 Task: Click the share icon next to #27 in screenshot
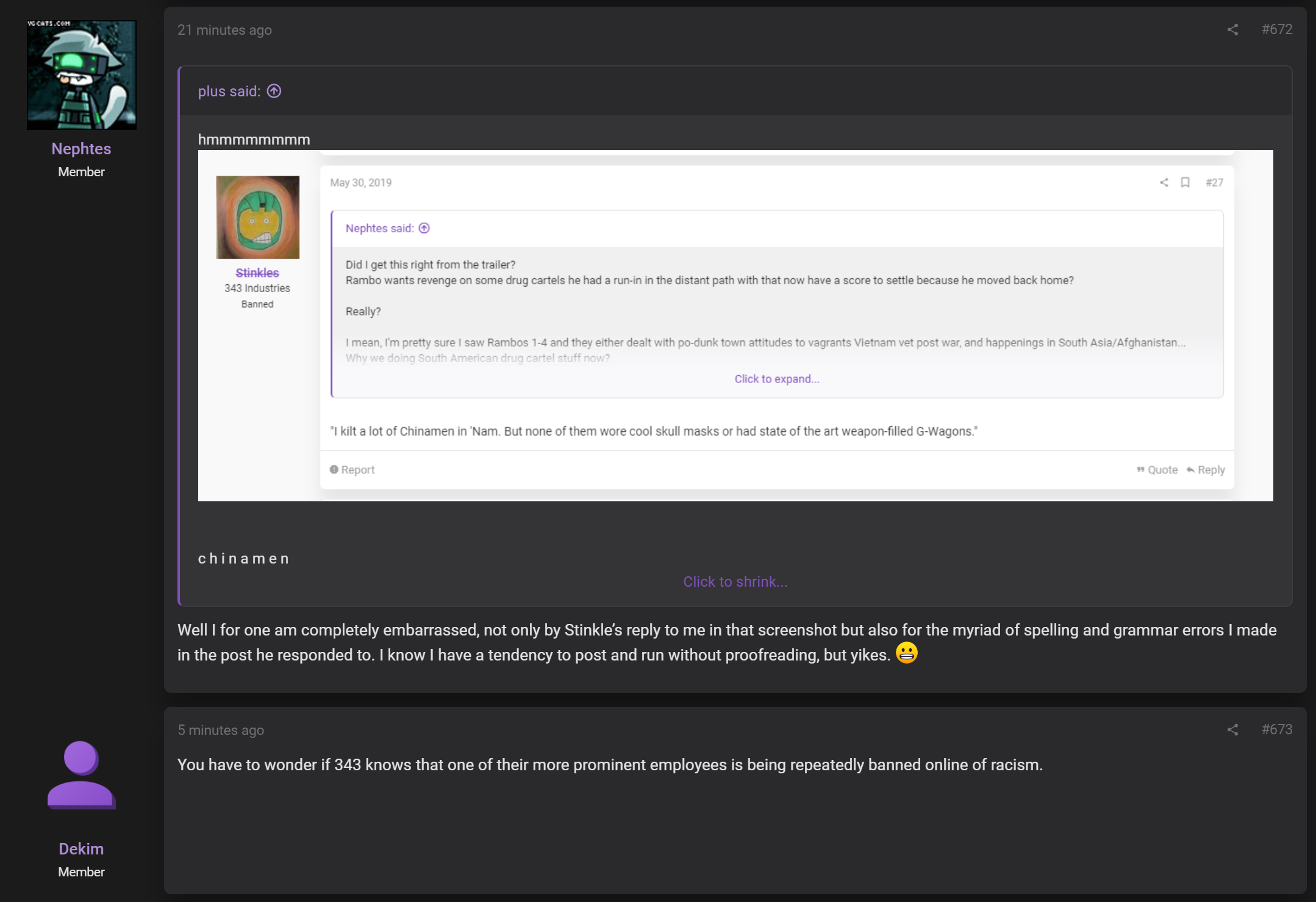click(x=1164, y=182)
